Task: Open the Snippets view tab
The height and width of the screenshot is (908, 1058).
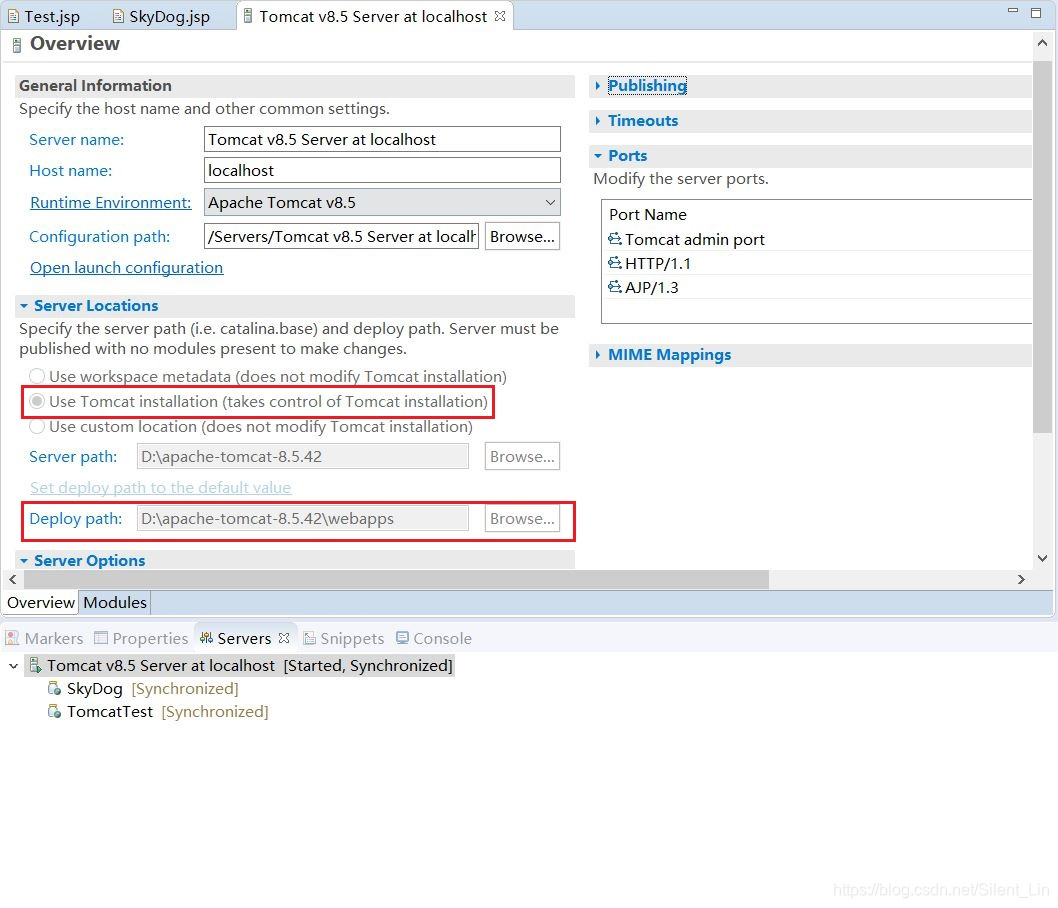Action: [x=343, y=638]
